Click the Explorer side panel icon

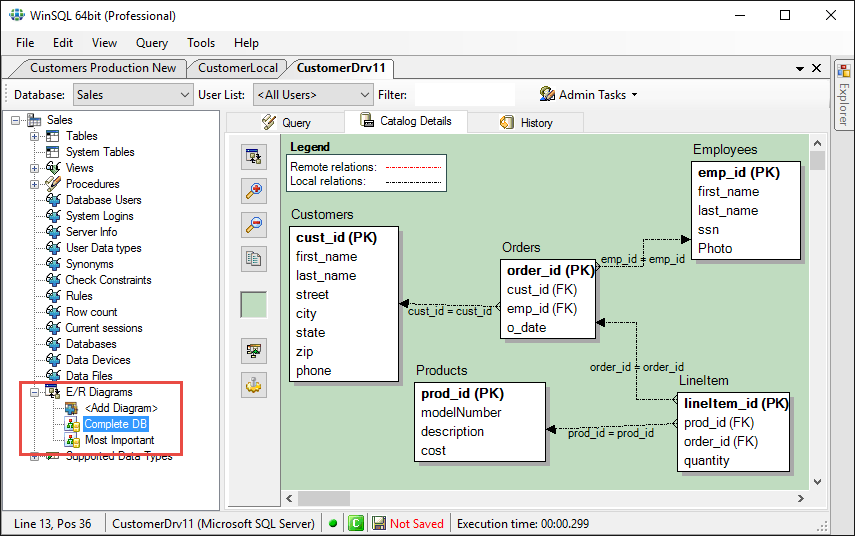(x=844, y=71)
